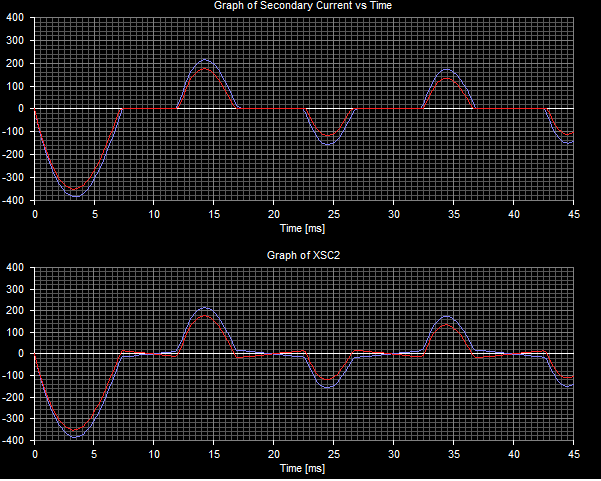Click the -200 y-axis label on XSC2 graph
601x481 pixels.
pos(15,397)
